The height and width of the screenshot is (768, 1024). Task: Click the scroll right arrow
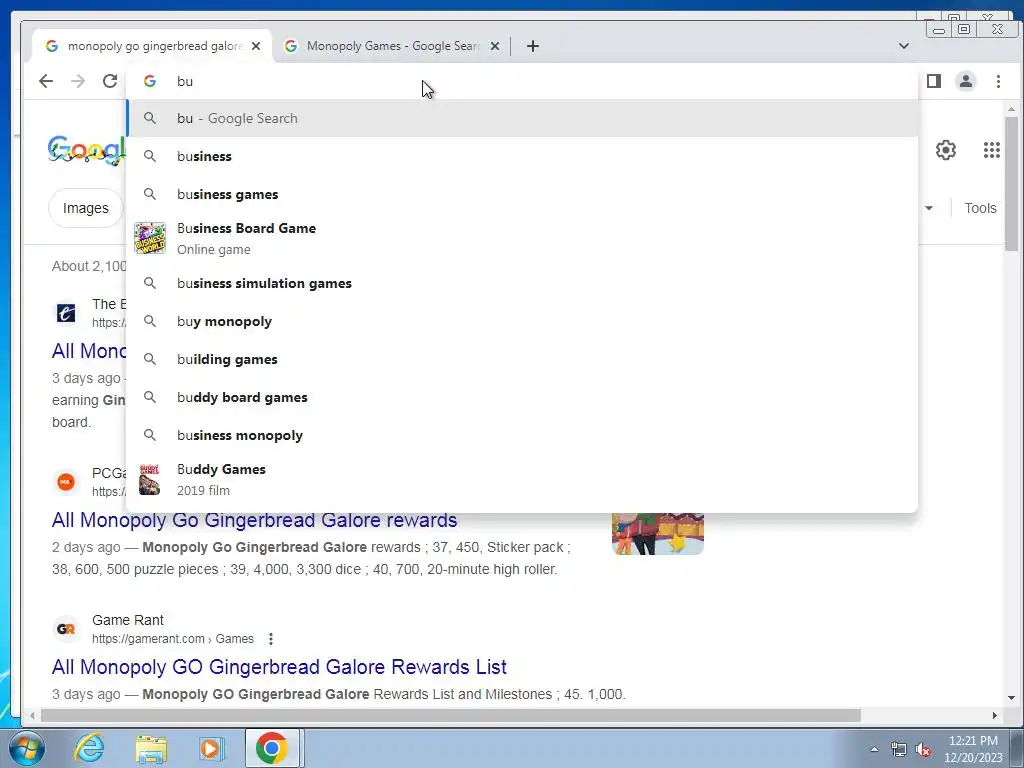click(995, 716)
